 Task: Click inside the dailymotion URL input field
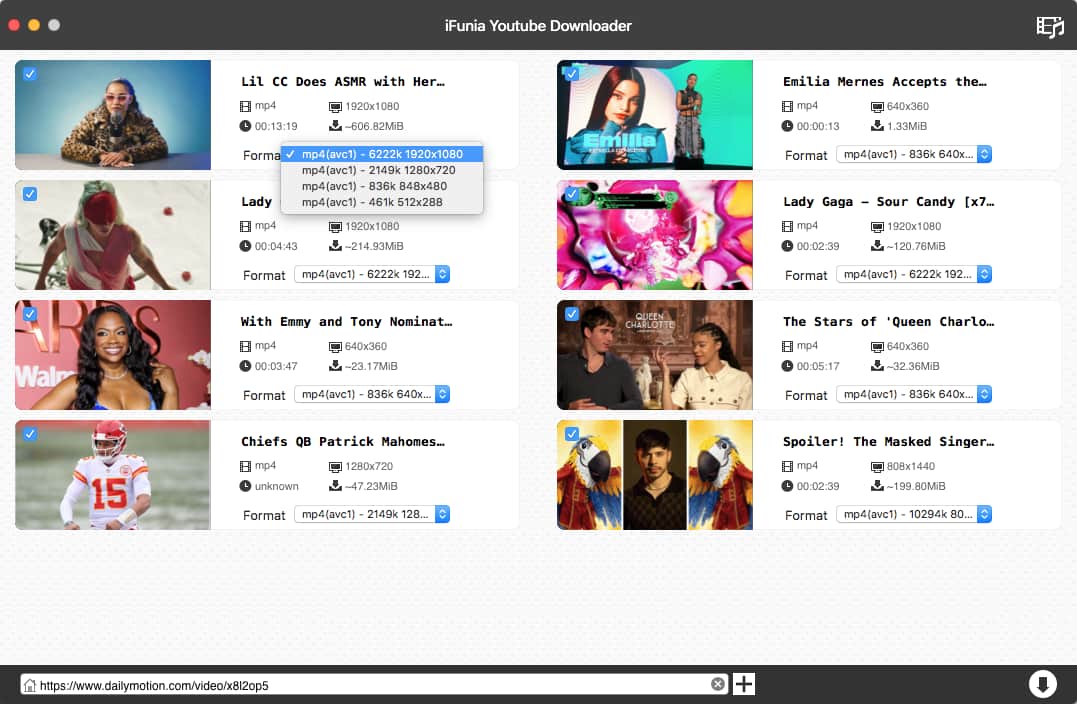[x=370, y=685]
